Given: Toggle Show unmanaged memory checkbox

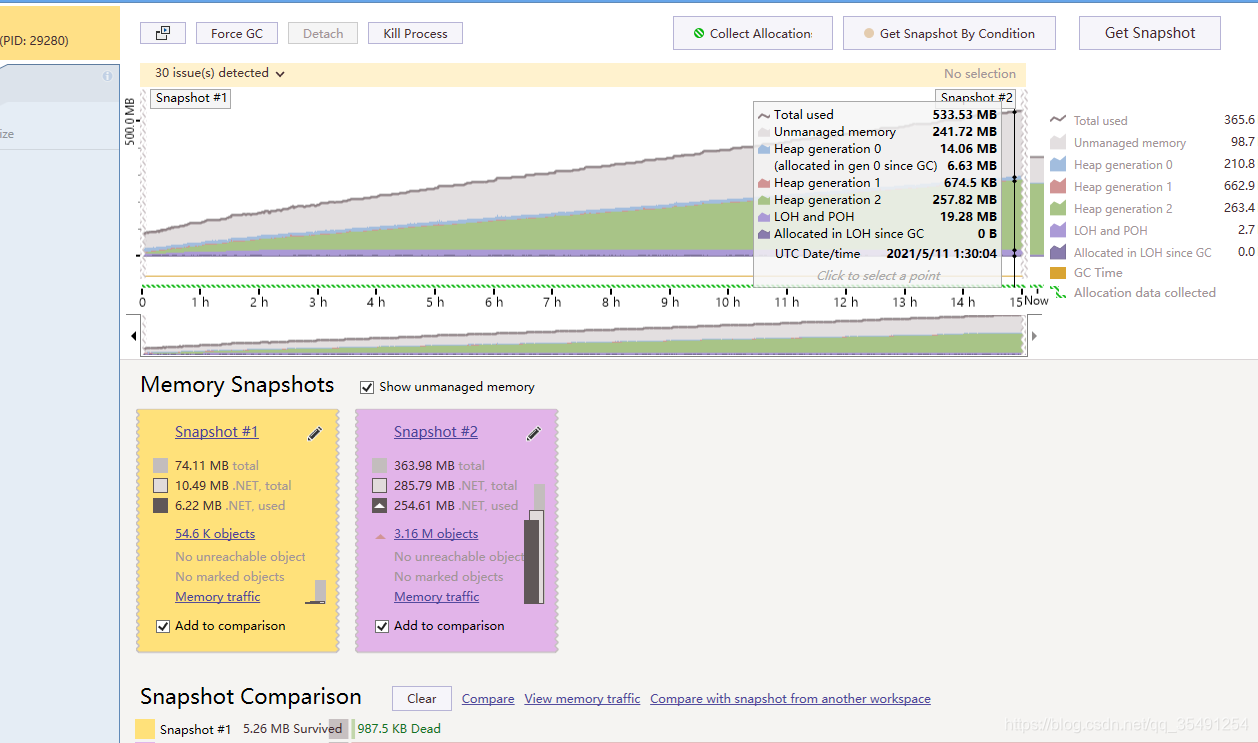Looking at the screenshot, I should (x=367, y=387).
